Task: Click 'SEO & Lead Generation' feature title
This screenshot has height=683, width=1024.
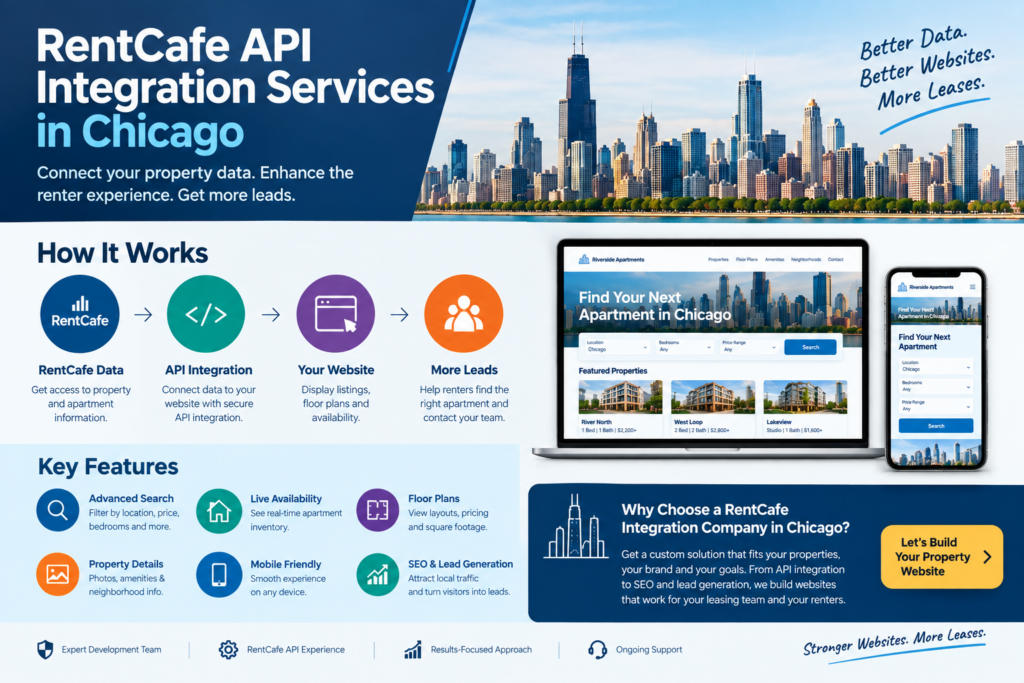Action: [x=460, y=564]
